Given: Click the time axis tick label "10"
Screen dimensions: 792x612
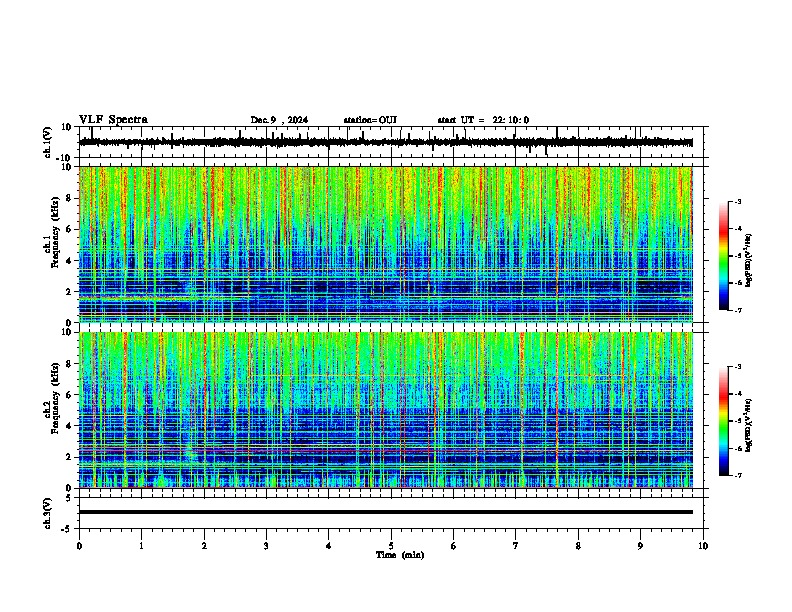Looking at the screenshot, I should [x=703, y=546].
